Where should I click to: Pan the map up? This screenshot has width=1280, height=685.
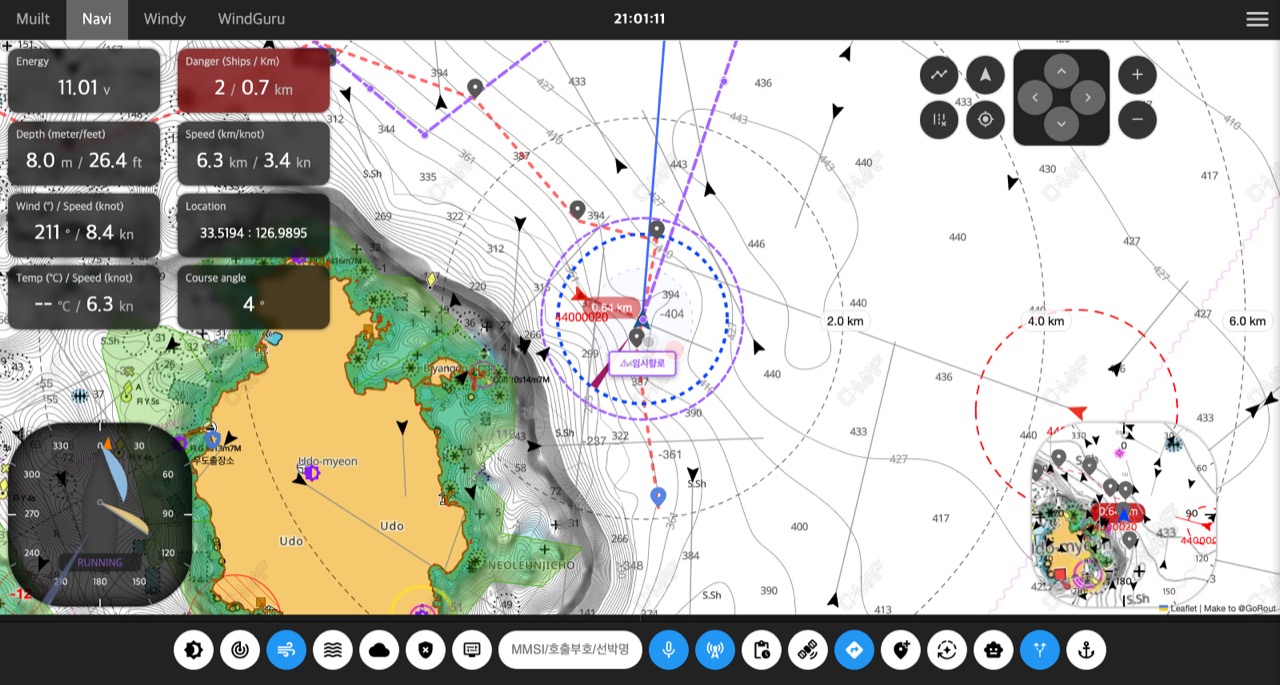(x=1061, y=72)
